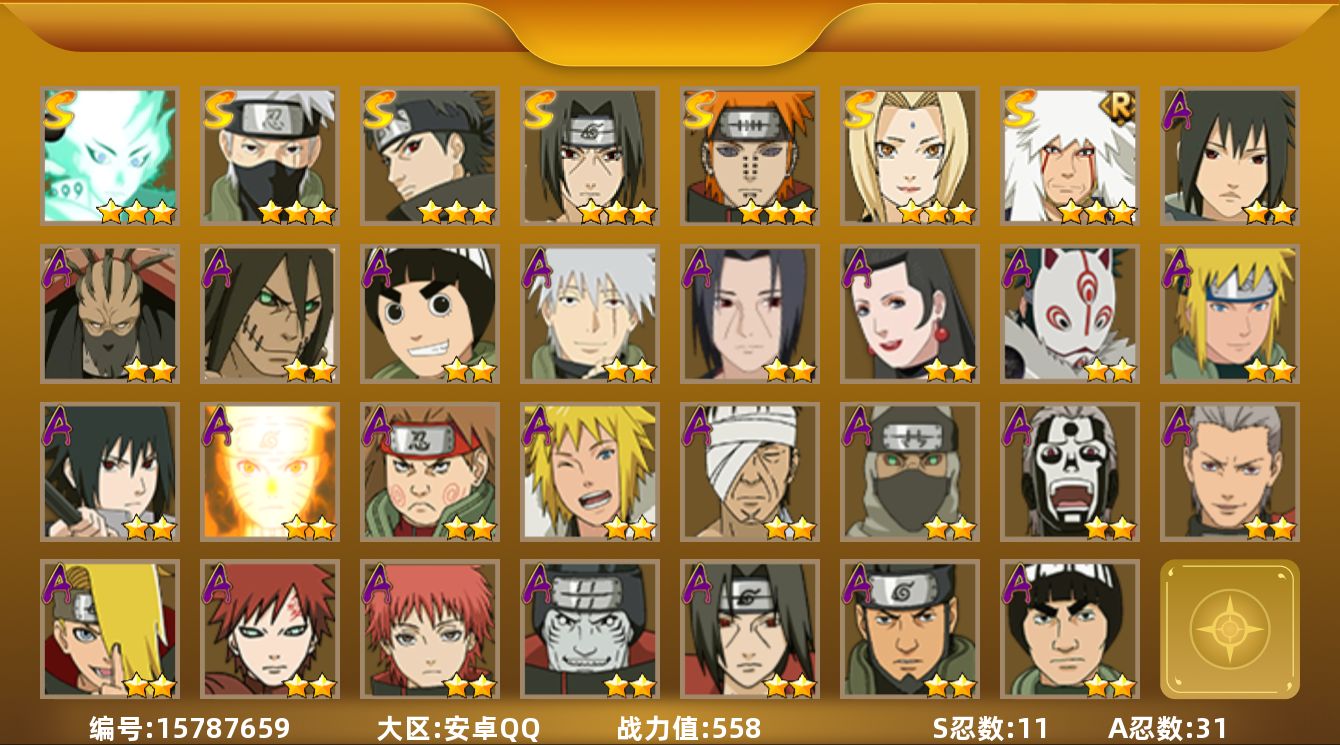Select the long-haired green-eyed stitched-face ninja

coord(270,314)
